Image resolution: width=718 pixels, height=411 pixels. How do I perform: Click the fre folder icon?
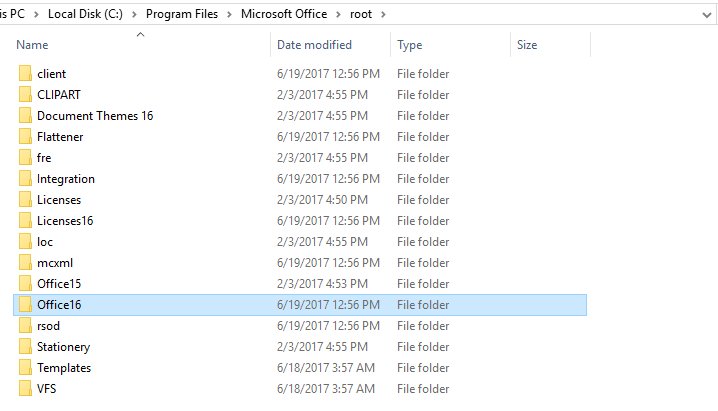pyautogui.click(x=26, y=158)
